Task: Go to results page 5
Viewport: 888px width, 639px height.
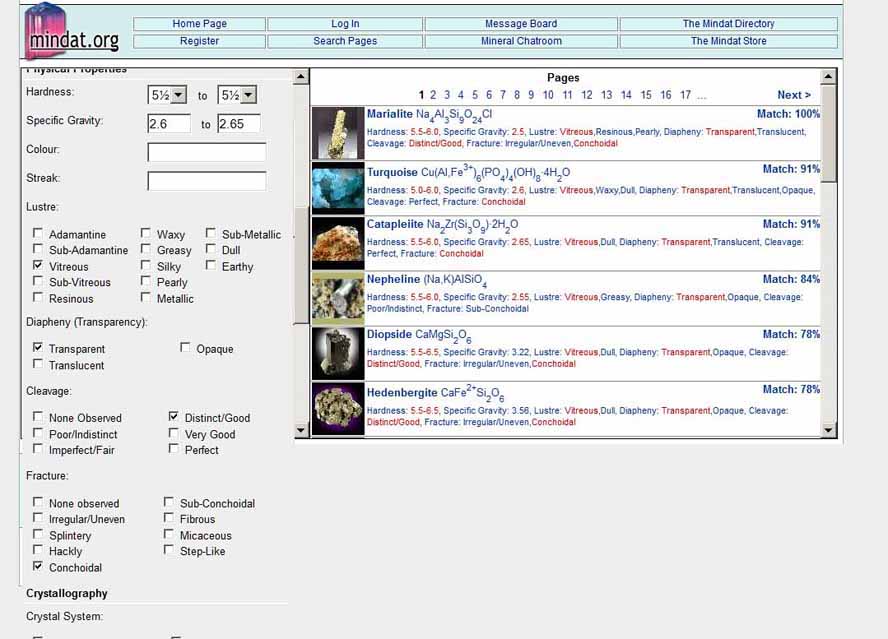Action: tap(475, 95)
